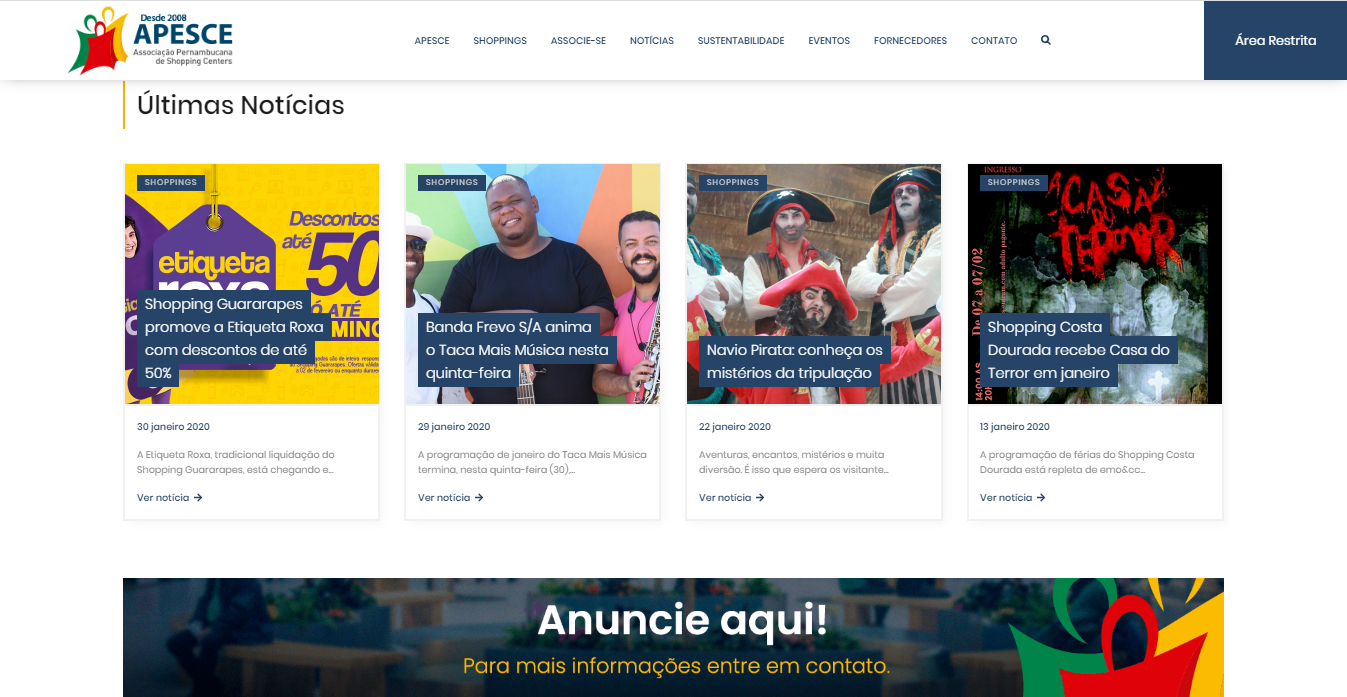Open Navio Pirata news image
1347x697 pixels.
(814, 284)
